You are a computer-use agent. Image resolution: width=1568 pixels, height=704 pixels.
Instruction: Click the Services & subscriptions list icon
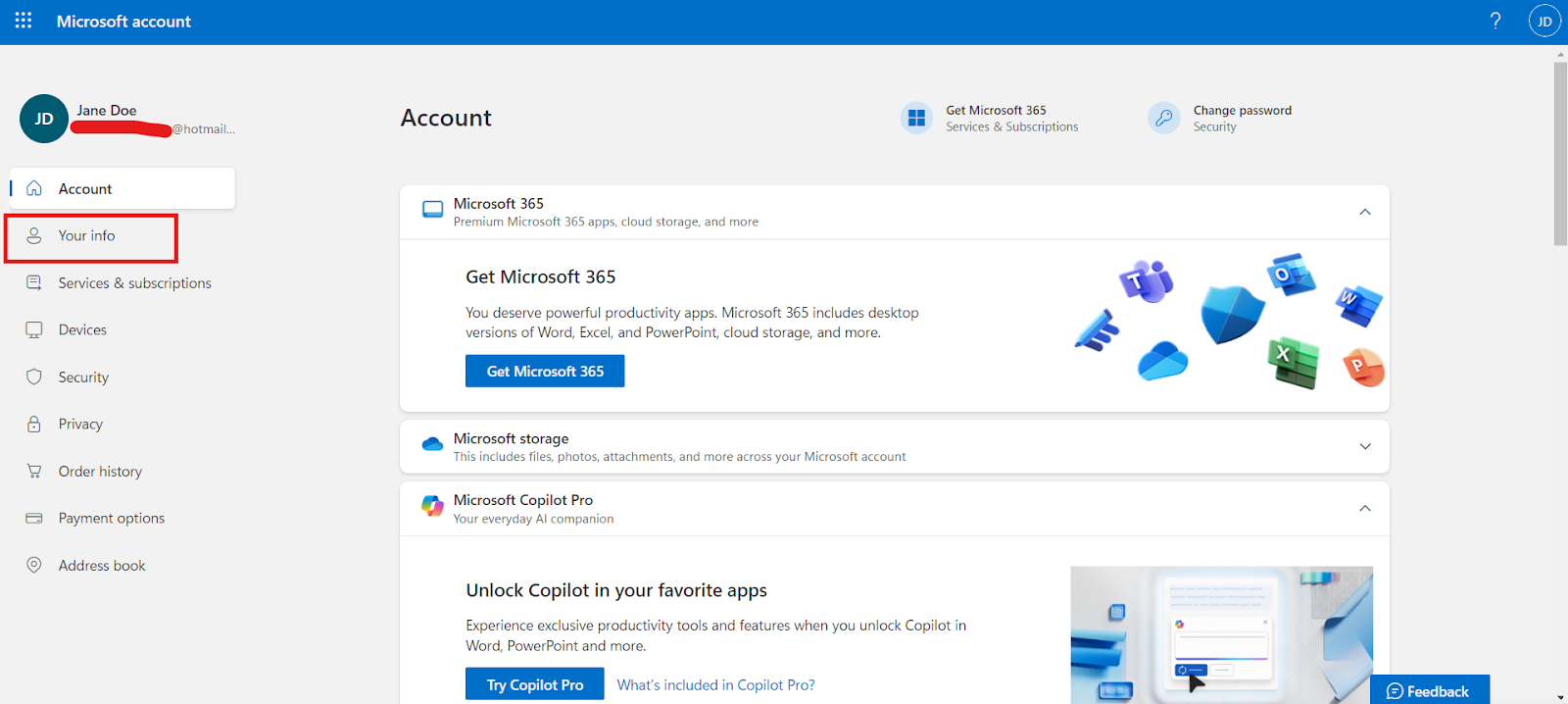[x=34, y=282]
